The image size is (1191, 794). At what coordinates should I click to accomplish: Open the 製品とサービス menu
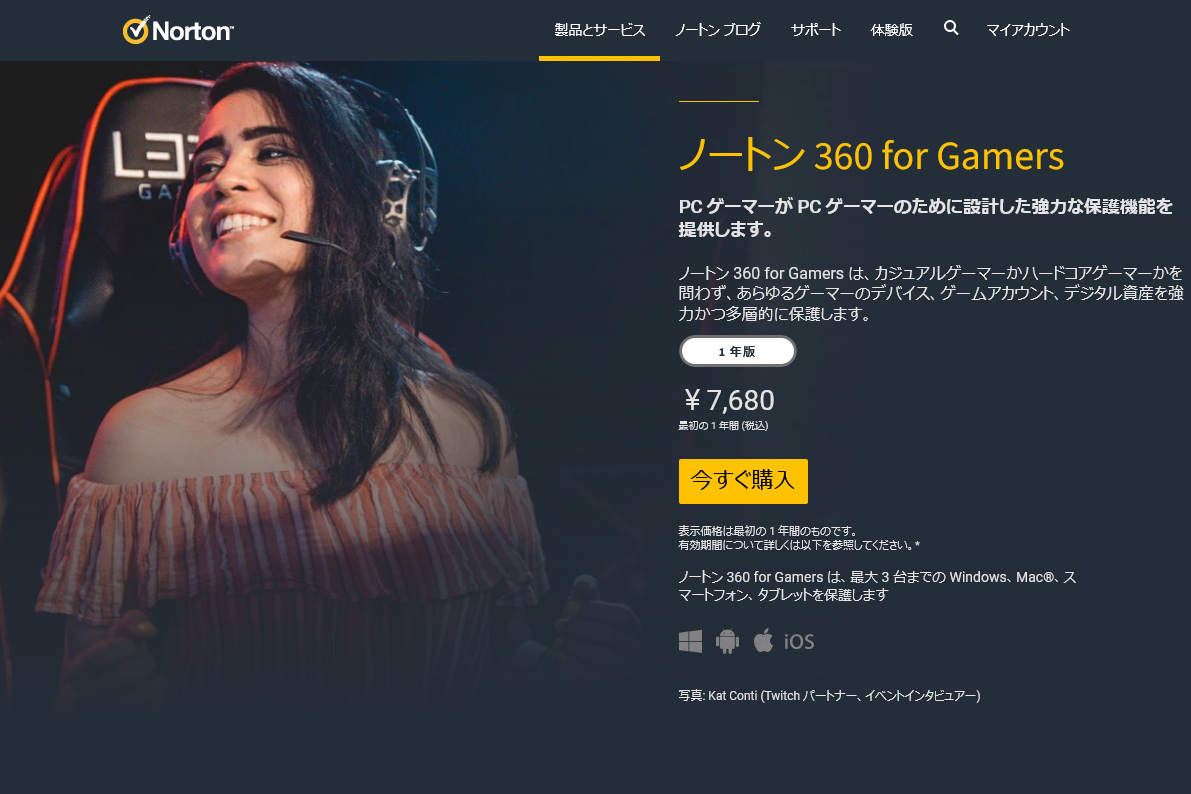tap(599, 30)
